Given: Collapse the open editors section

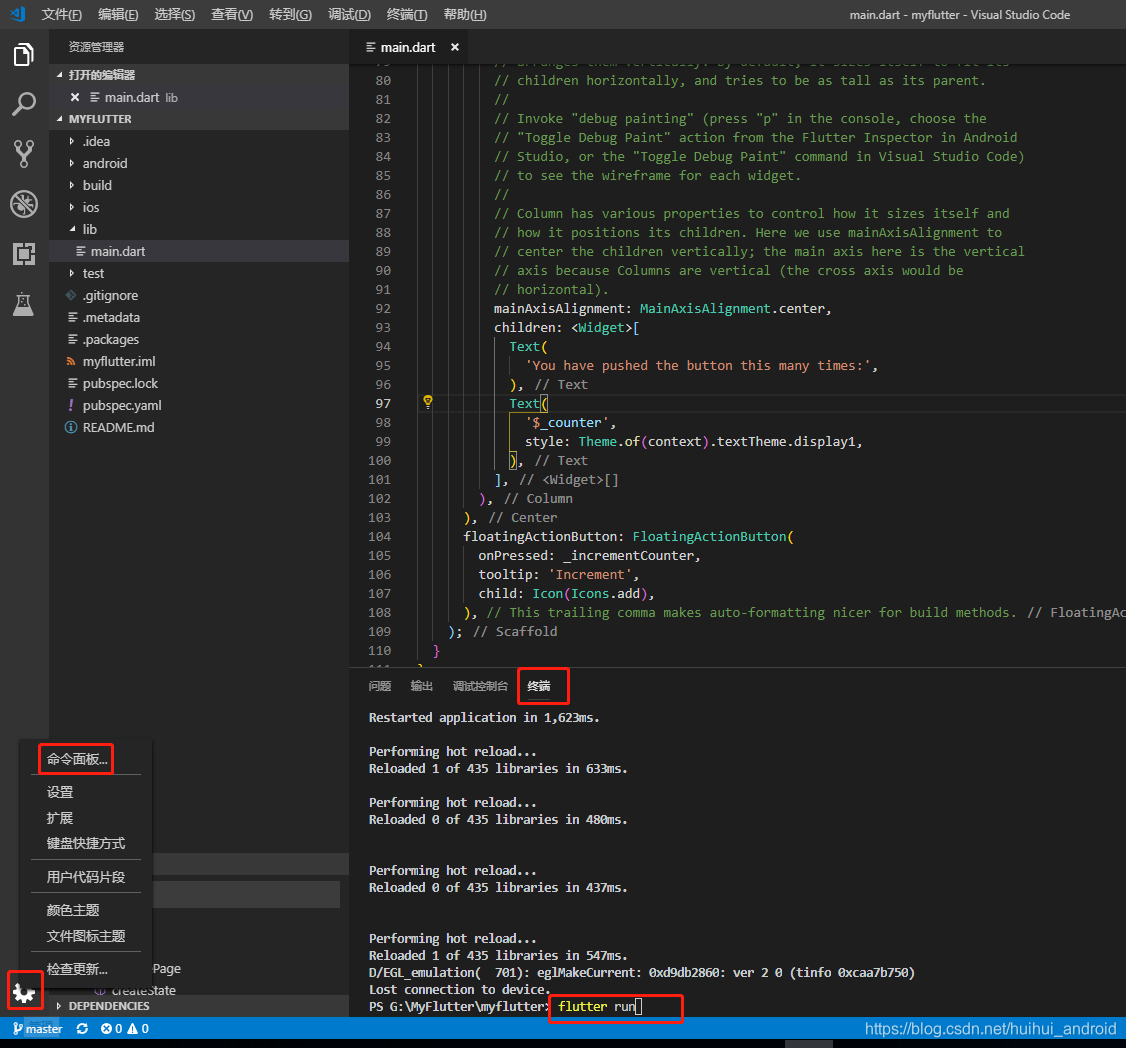Looking at the screenshot, I should [60, 75].
